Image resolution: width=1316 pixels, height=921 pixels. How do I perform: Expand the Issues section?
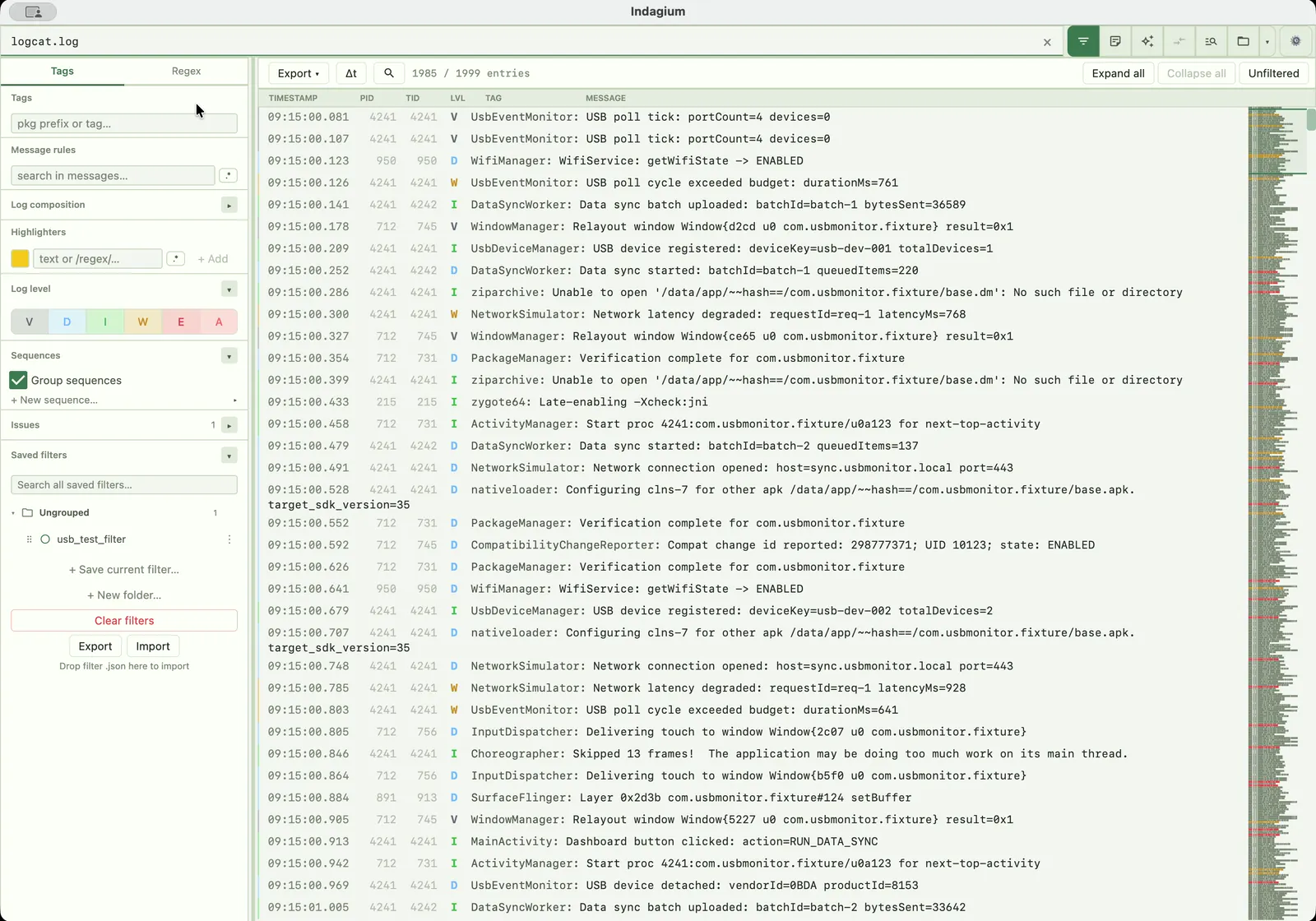(x=229, y=425)
